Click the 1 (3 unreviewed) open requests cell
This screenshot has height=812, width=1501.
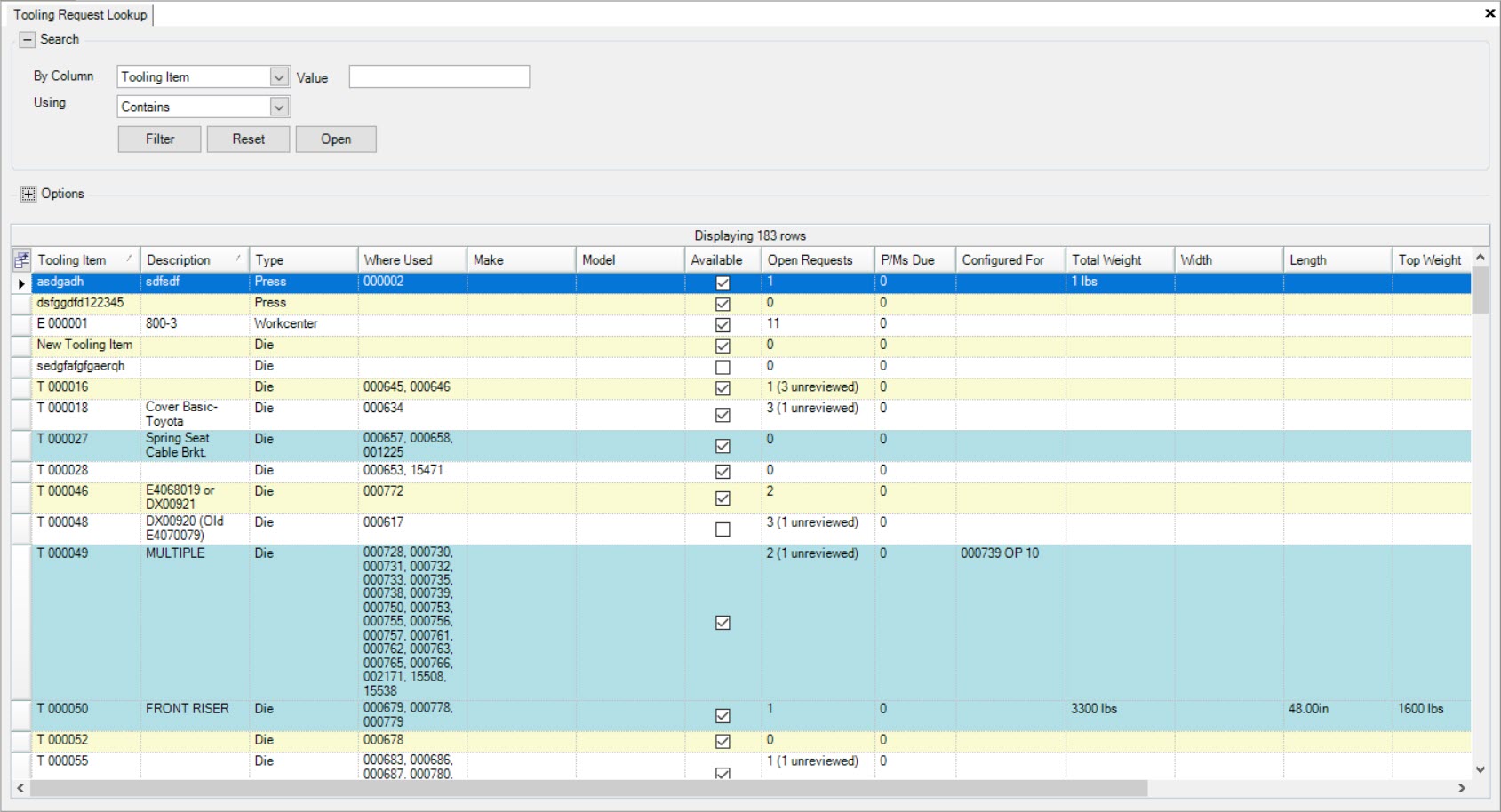(x=818, y=388)
